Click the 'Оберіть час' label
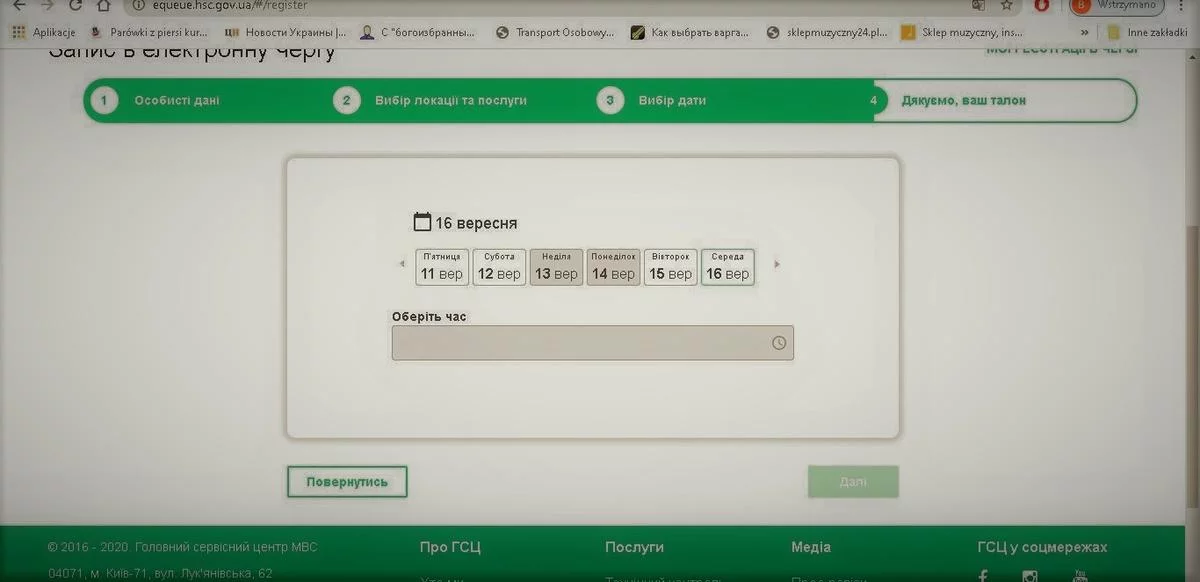Screen dimensions: 1200x582 (x=429, y=316)
